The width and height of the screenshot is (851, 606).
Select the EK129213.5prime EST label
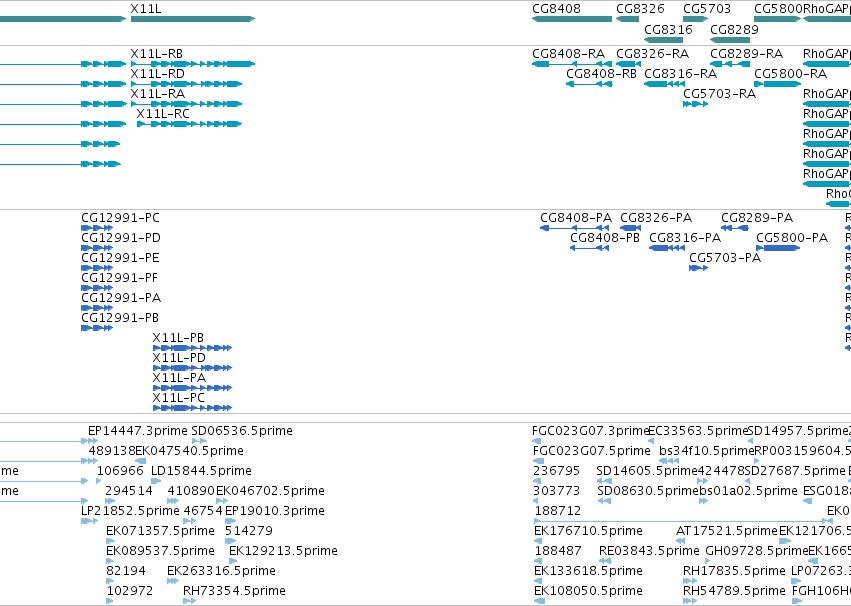pos(283,551)
